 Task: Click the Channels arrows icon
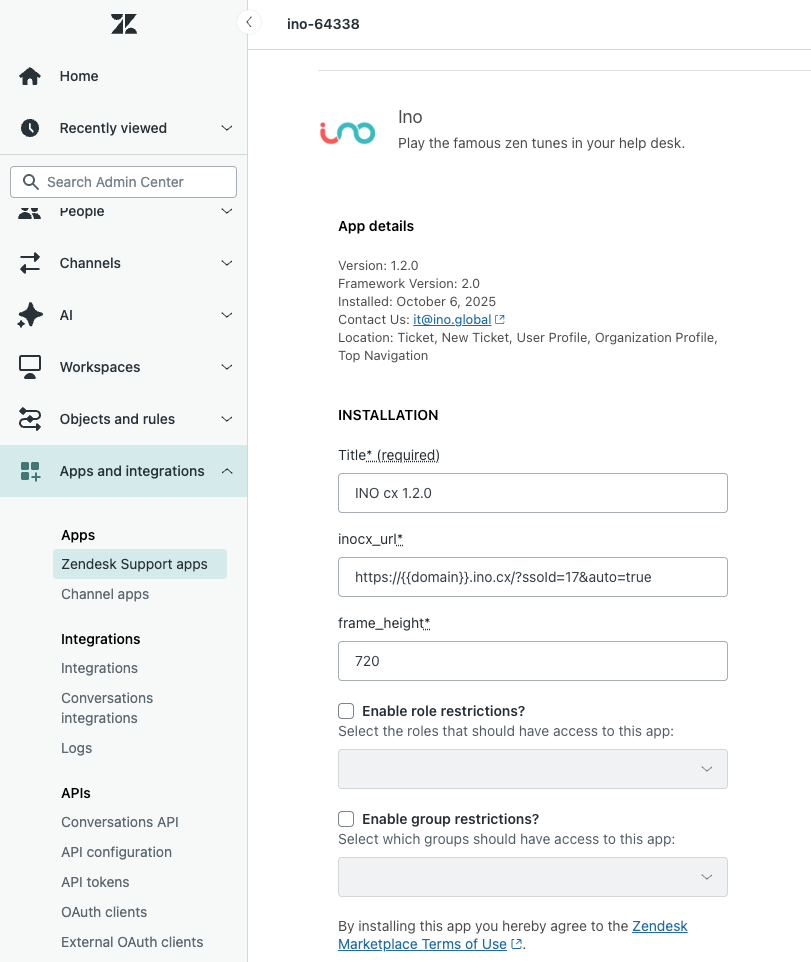(x=30, y=263)
